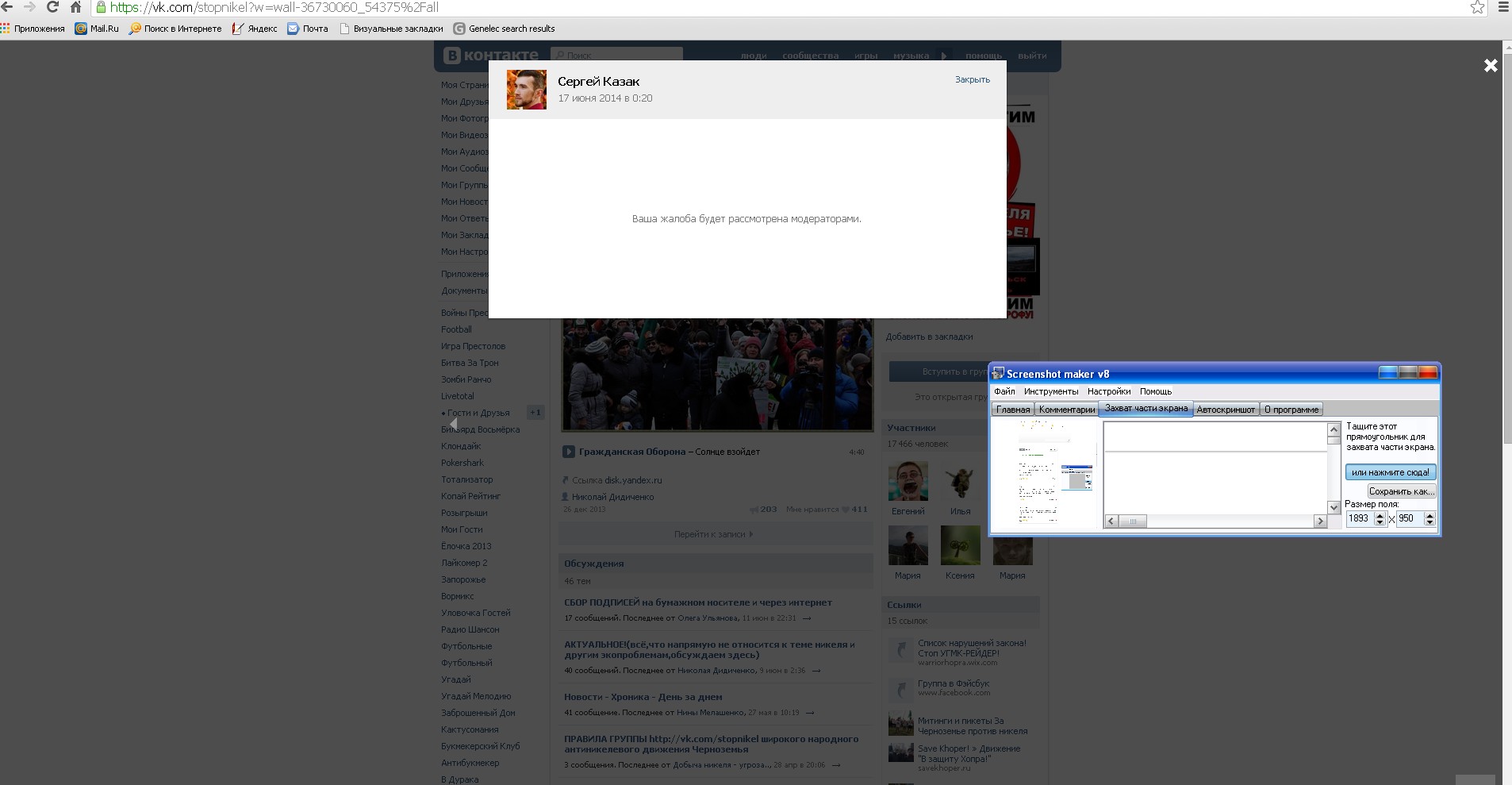This screenshot has height=785, width=1512.
Task: Open the игры header link
Action: [865, 56]
